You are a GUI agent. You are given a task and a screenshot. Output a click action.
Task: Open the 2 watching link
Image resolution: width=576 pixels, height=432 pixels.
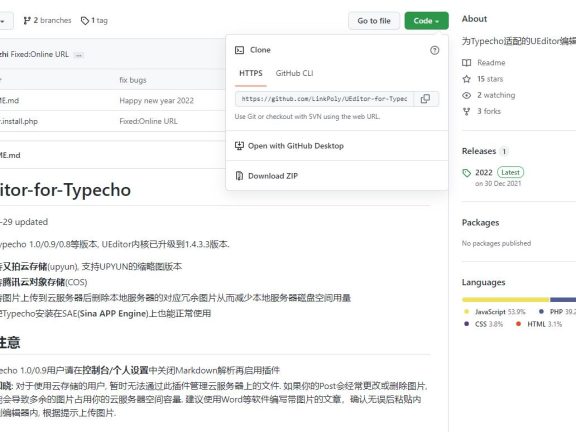click(496, 95)
